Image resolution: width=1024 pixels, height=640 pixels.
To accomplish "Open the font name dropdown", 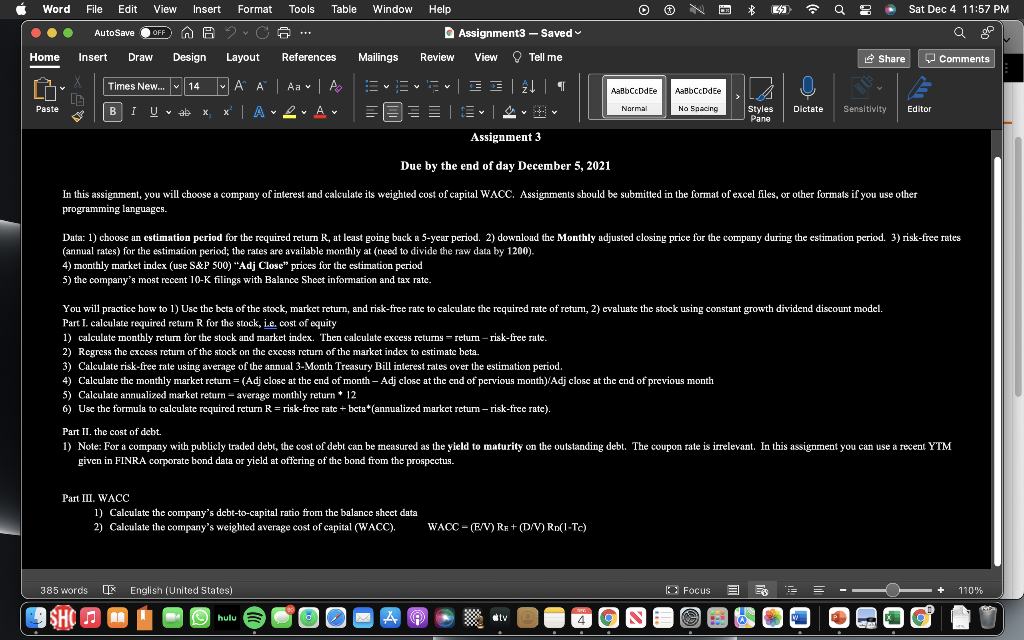I will [x=176, y=86].
